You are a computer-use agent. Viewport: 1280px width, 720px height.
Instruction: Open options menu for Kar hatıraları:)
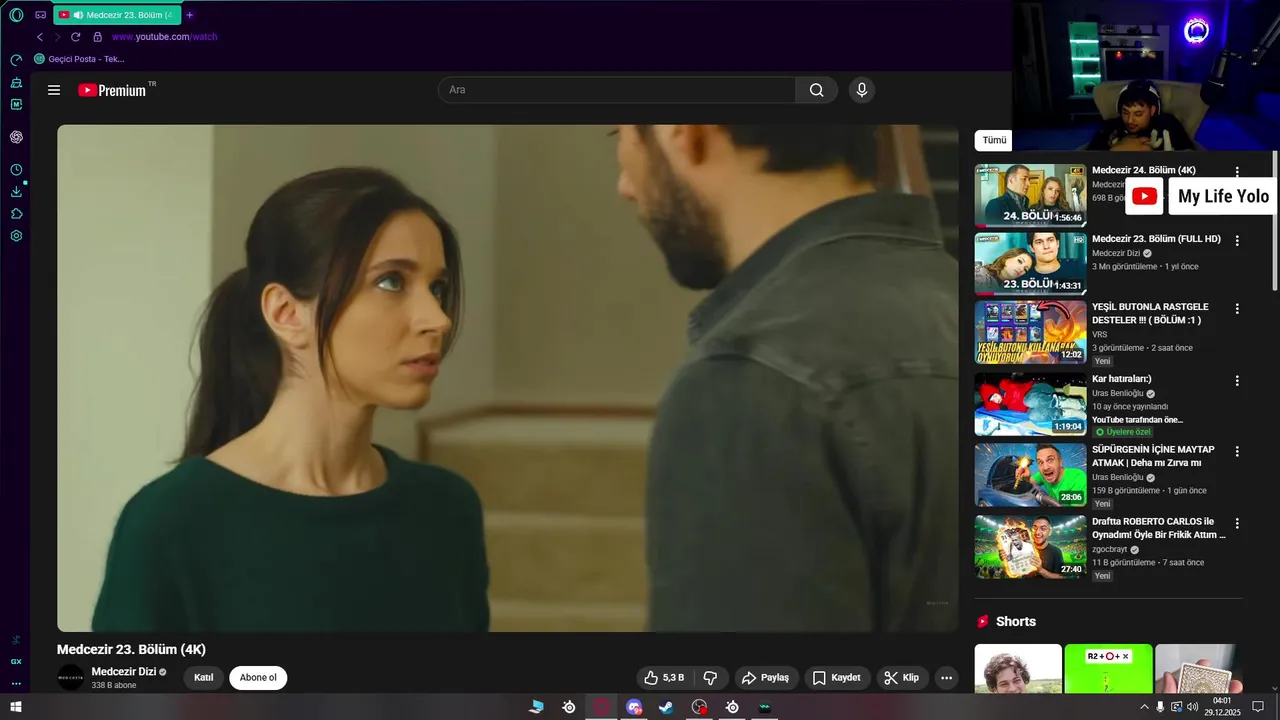1237,381
